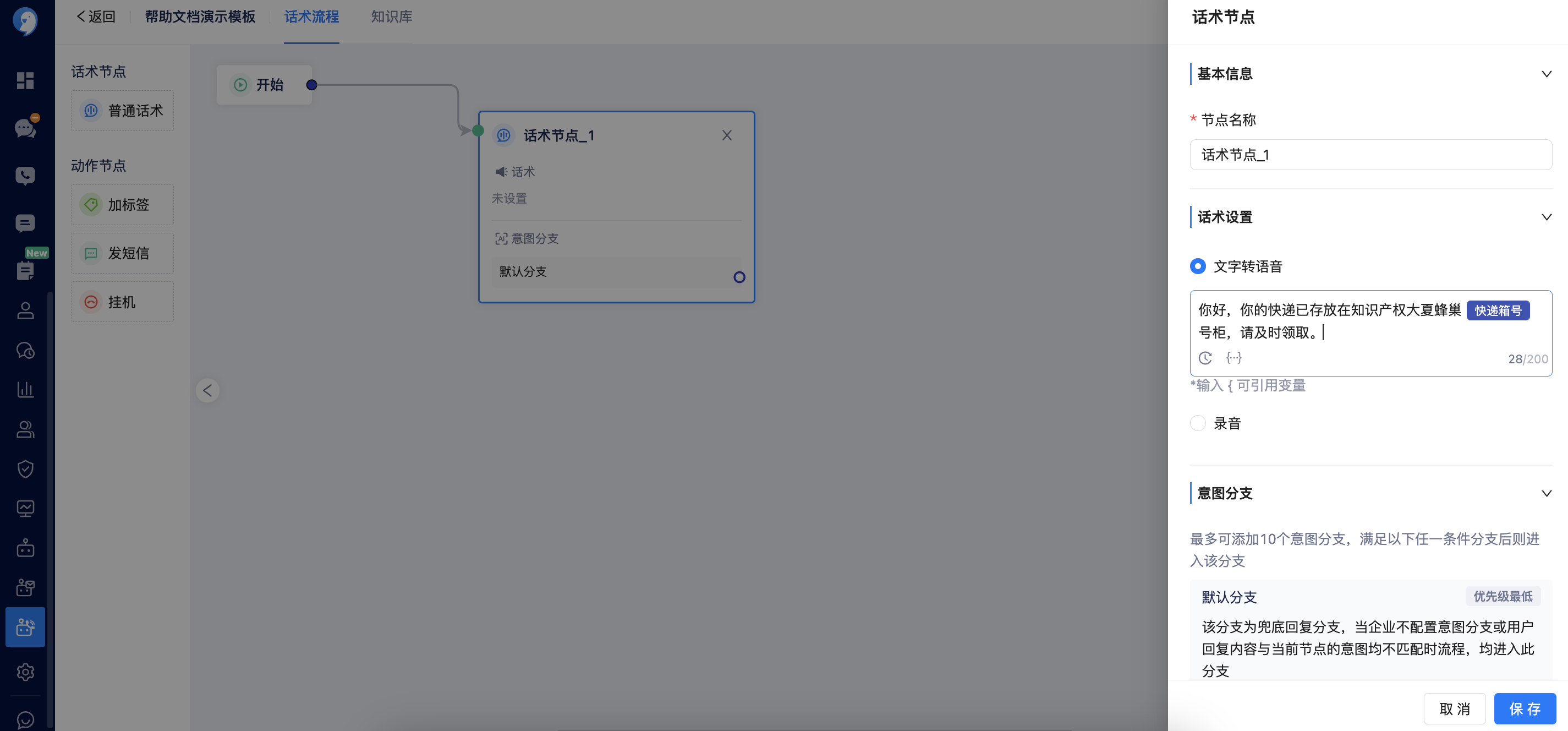Click the 取消 button
Viewport: 1568px width, 731px height.
1454,708
